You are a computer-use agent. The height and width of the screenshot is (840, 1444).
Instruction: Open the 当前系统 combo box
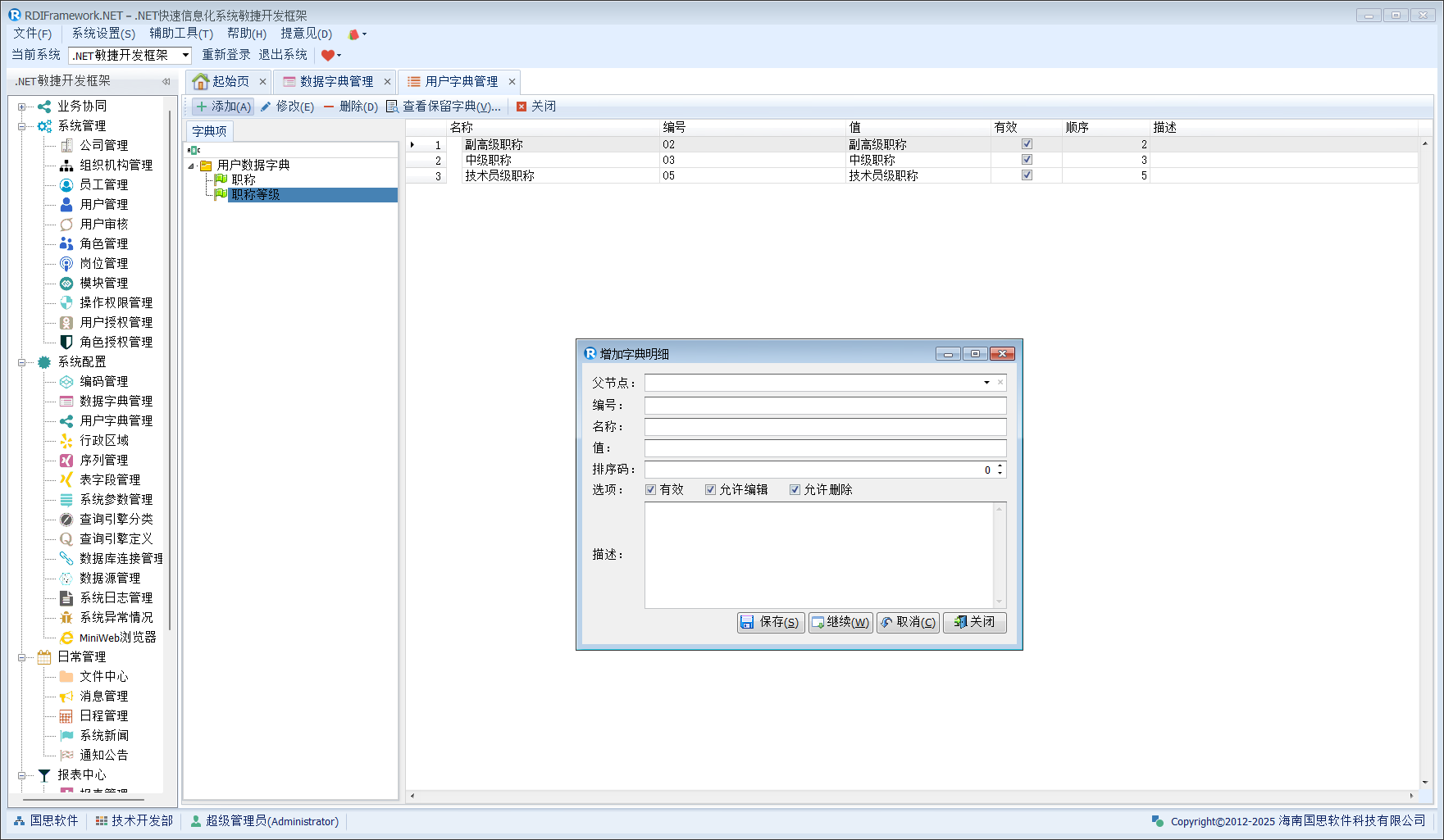[186, 55]
